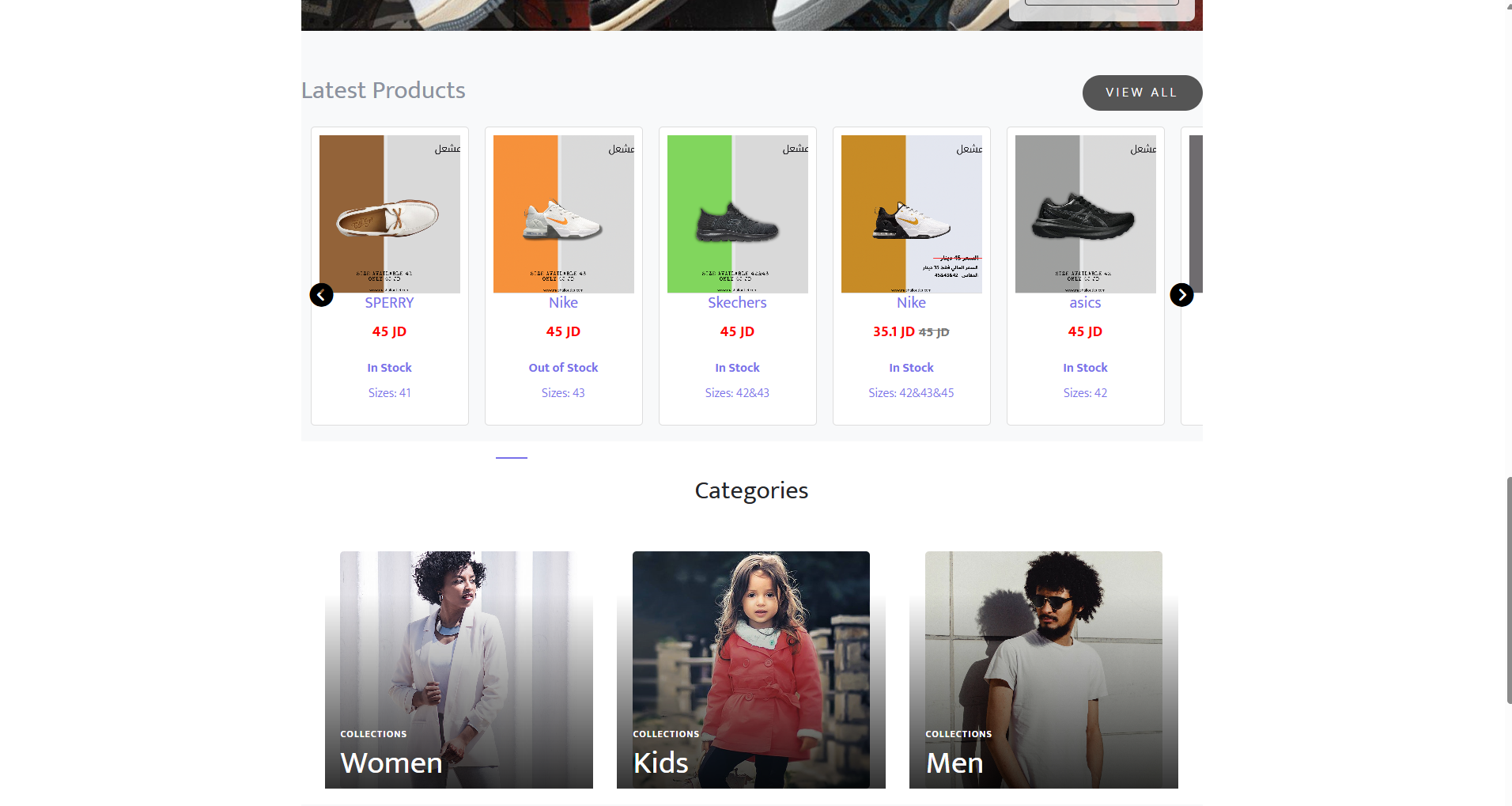Open the Skechers product link
1512x806 pixels.
[x=737, y=303]
